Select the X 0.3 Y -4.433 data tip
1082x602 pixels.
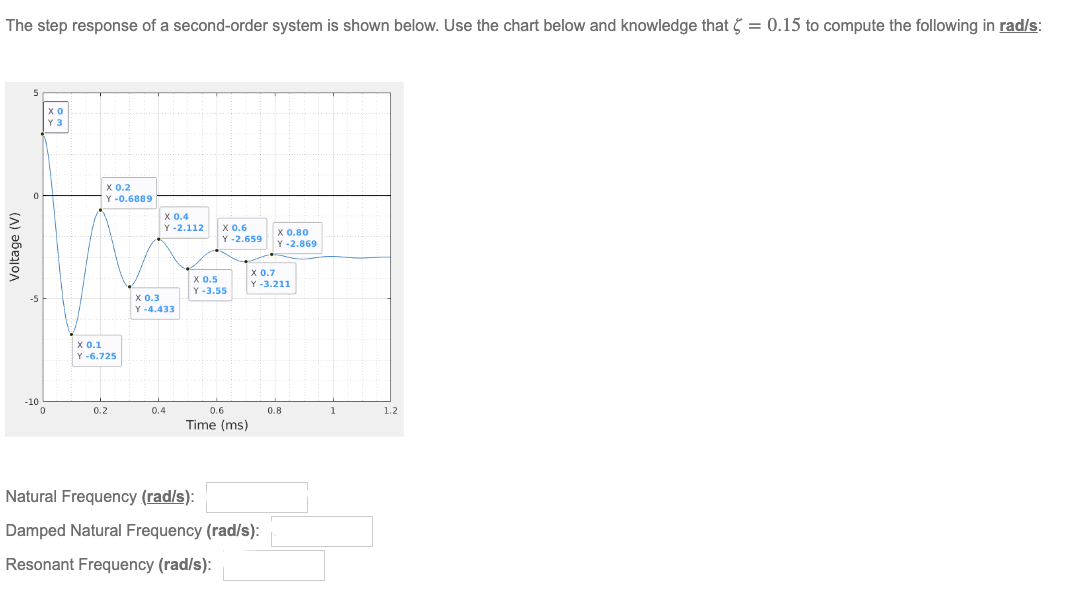[154, 301]
